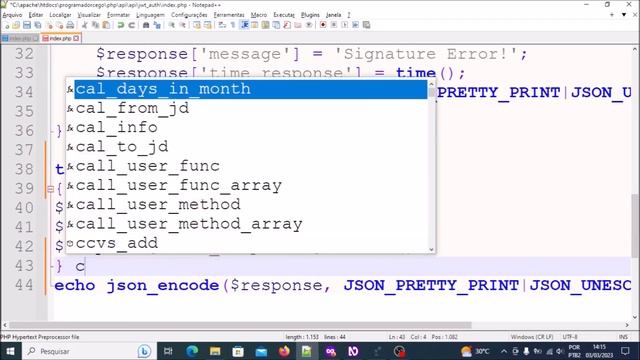640x360 pixels.
Task: Click the Print toolbar icon
Action: [x=70, y=25]
